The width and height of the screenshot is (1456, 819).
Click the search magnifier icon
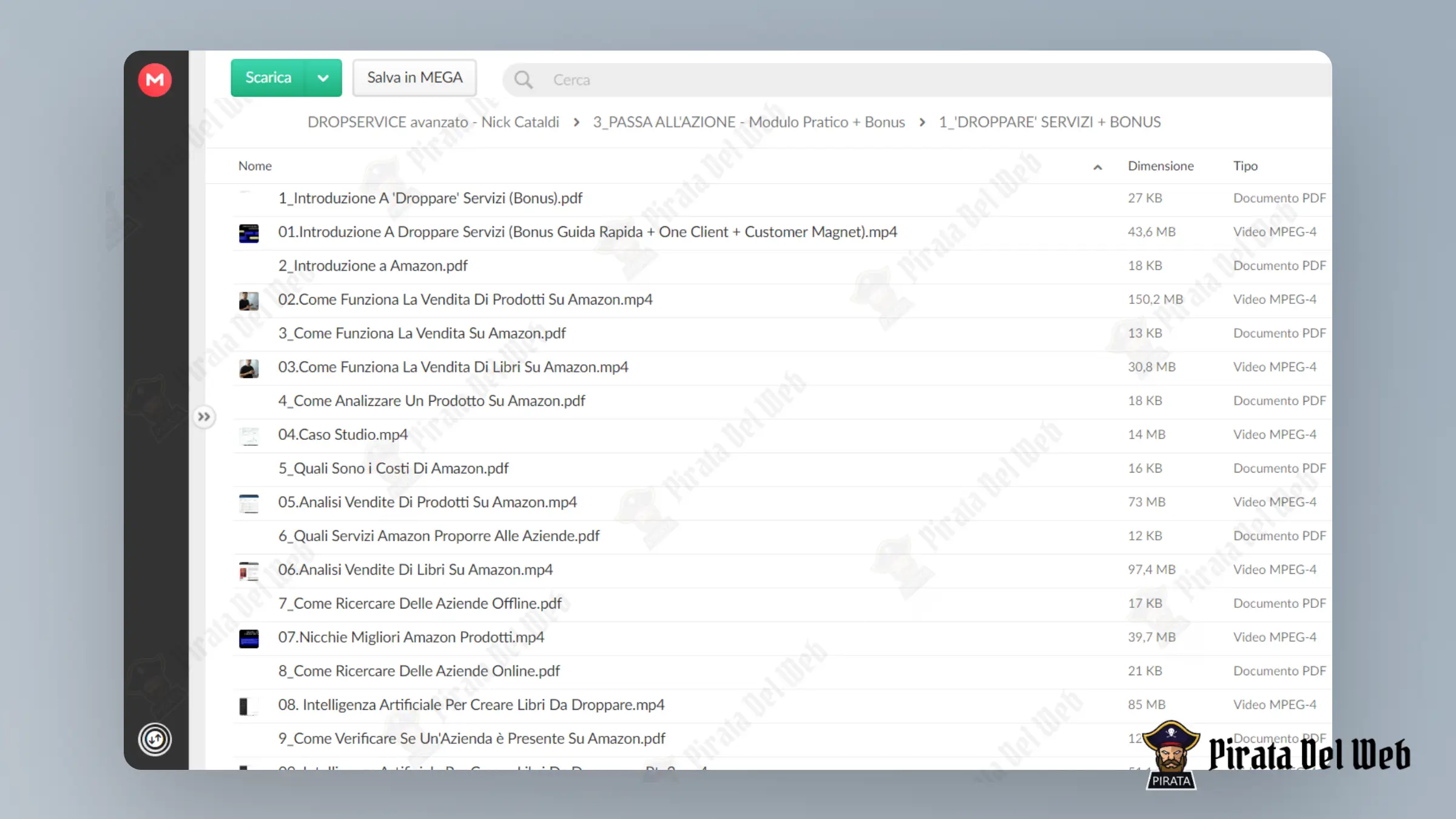[523, 79]
